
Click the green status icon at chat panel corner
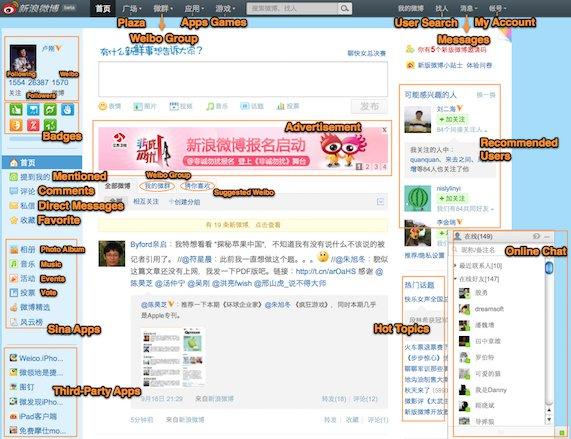pos(562,432)
